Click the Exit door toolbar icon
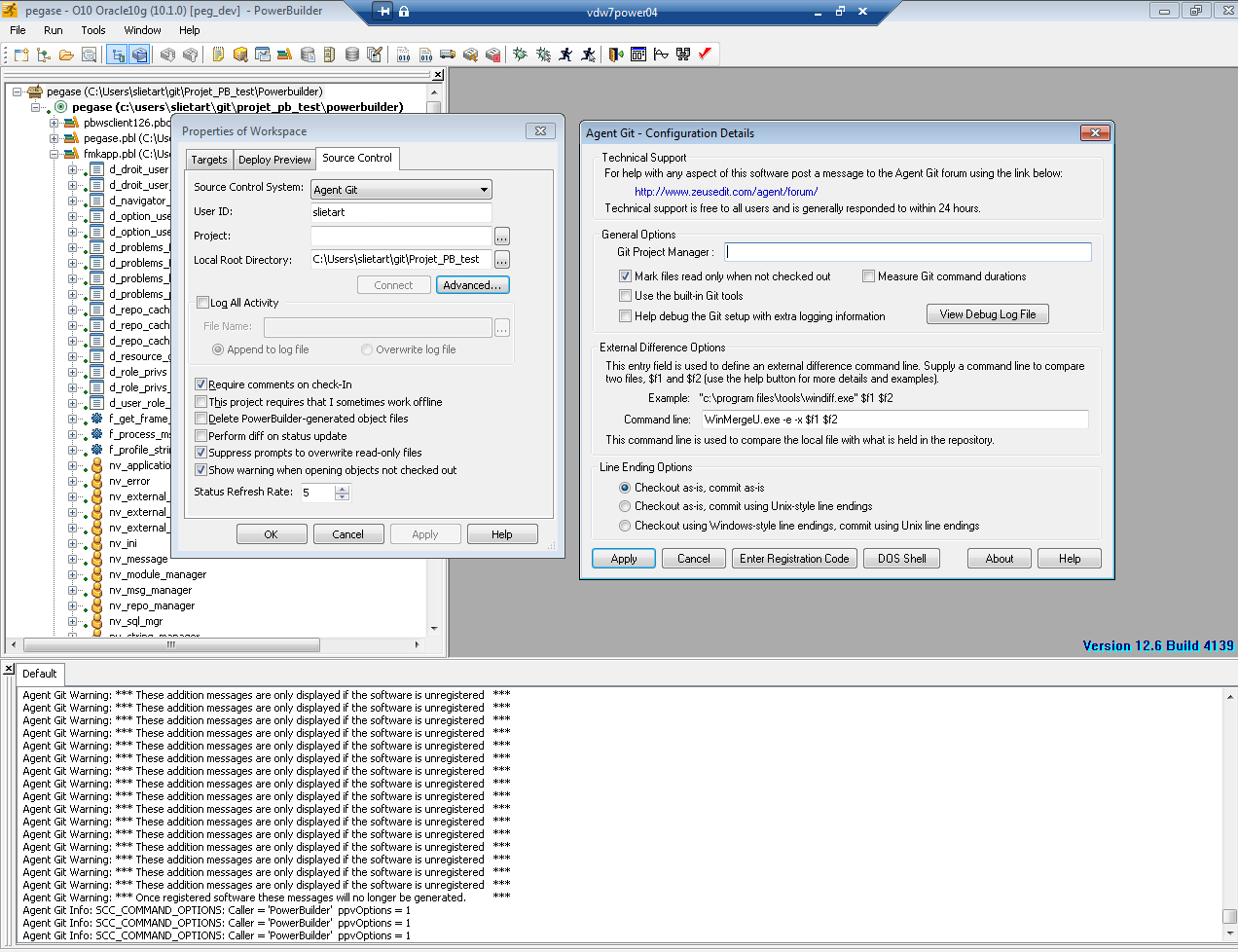The width and height of the screenshot is (1238, 952). [616, 55]
